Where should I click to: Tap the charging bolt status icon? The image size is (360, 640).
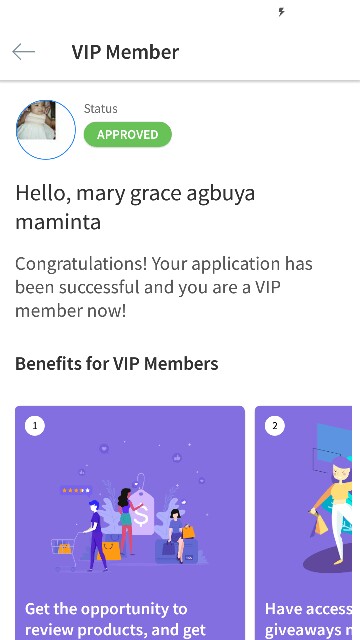[x=281, y=12]
